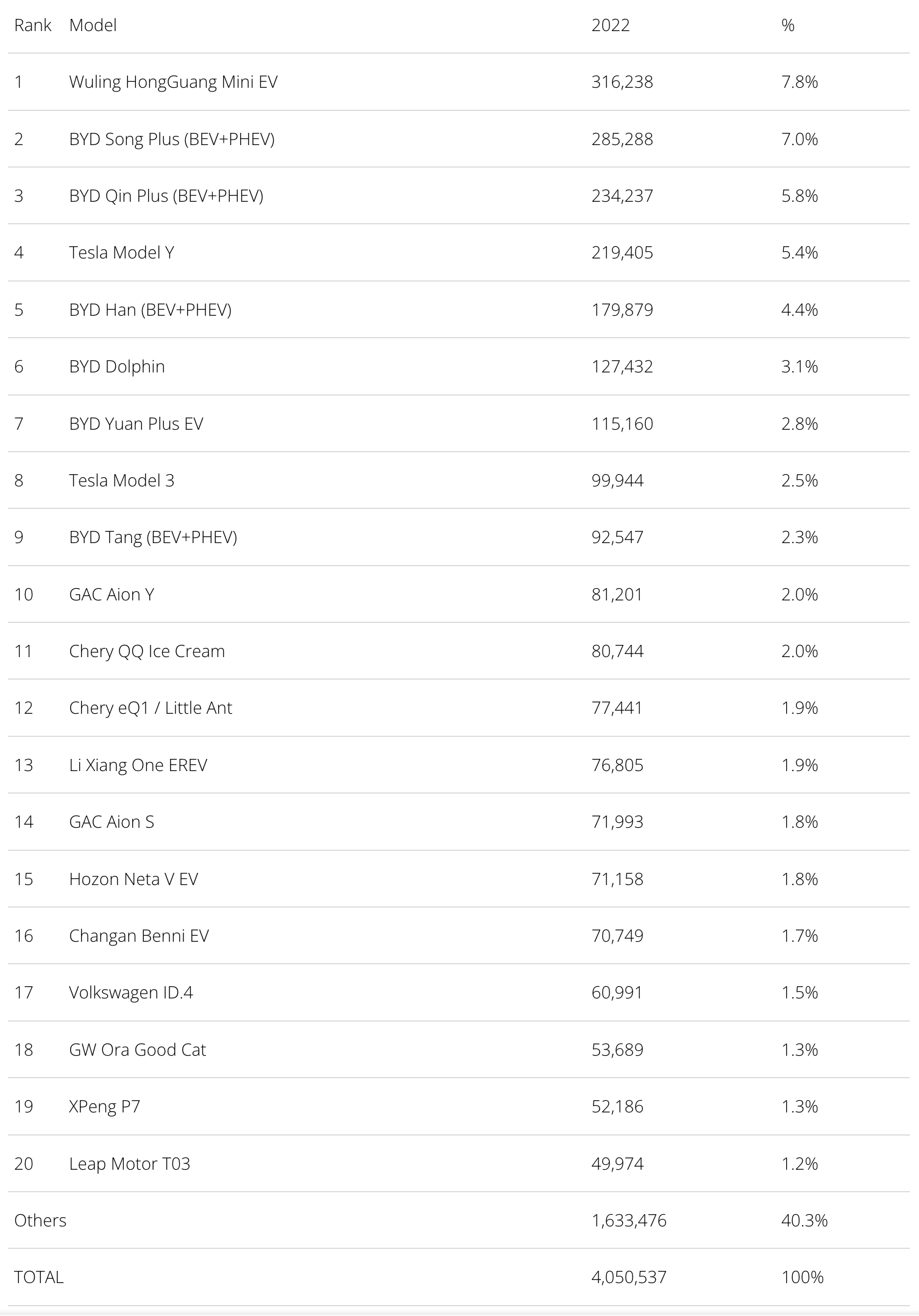Click the BYD Dolphin model name
The height and width of the screenshot is (1316, 919).
pyautogui.click(x=117, y=366)
